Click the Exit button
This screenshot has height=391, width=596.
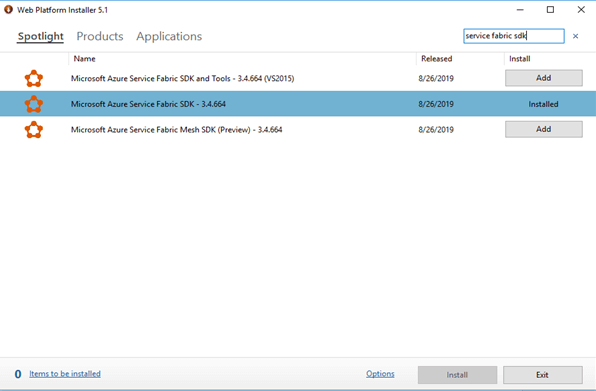(x=543, y=375)
